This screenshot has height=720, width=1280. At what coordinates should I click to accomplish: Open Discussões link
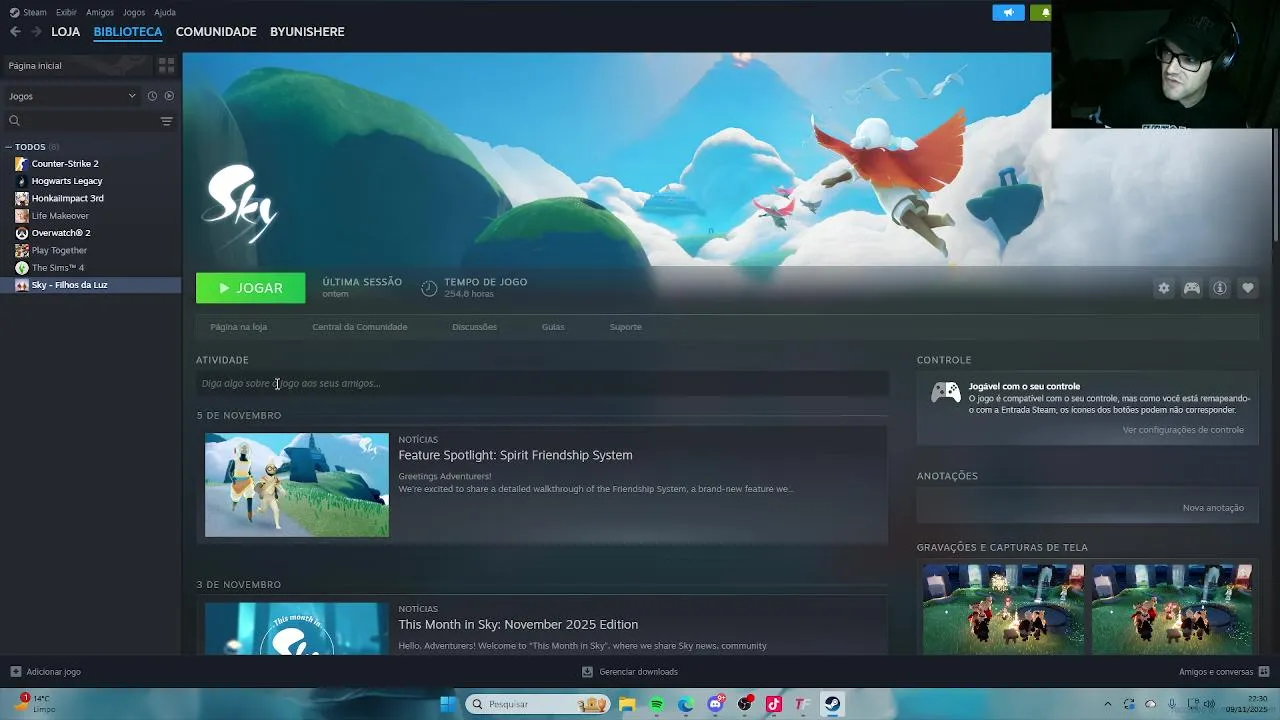point(474,327)
